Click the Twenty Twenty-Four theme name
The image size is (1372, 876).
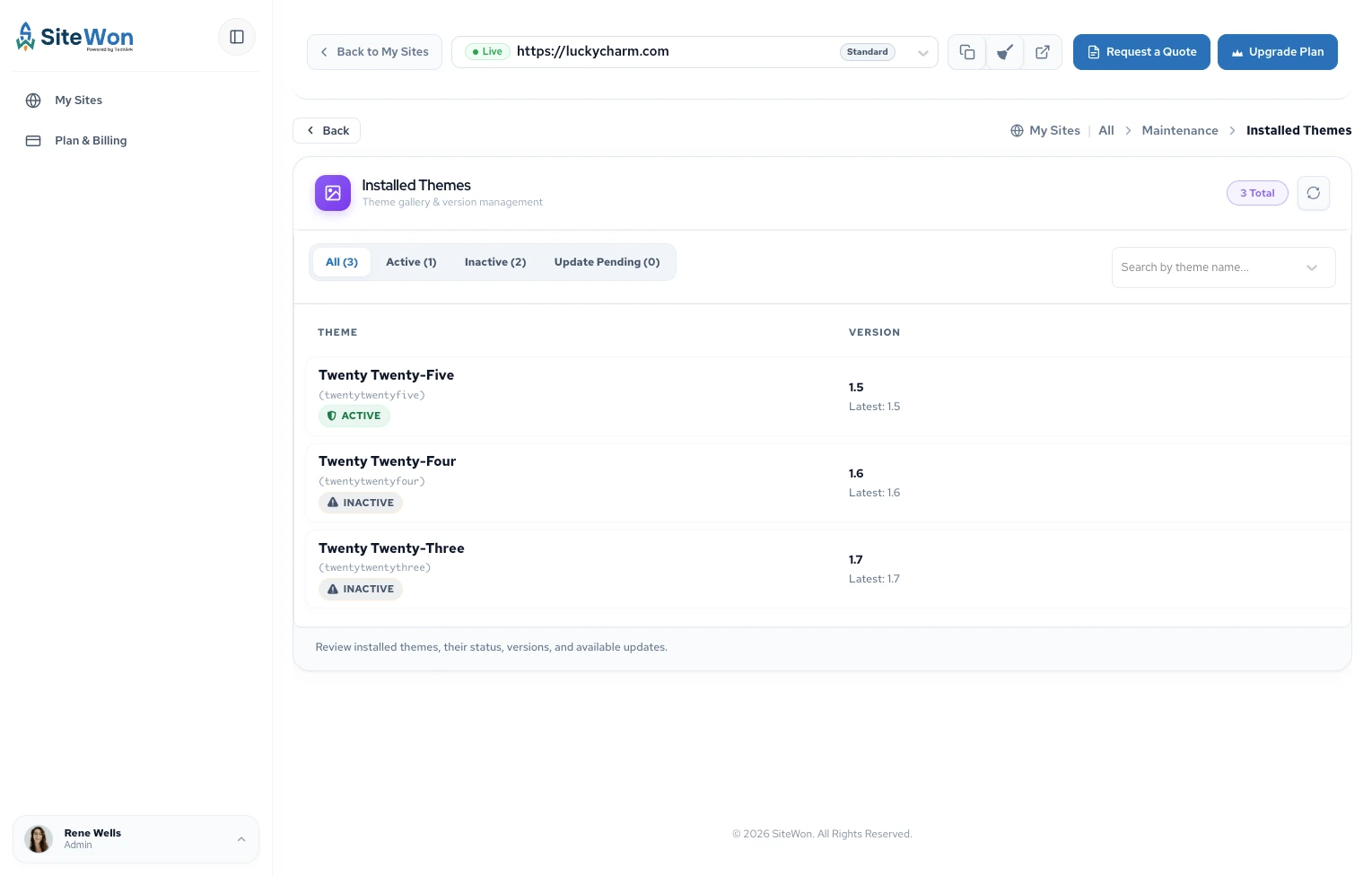(x=387, y=461)
